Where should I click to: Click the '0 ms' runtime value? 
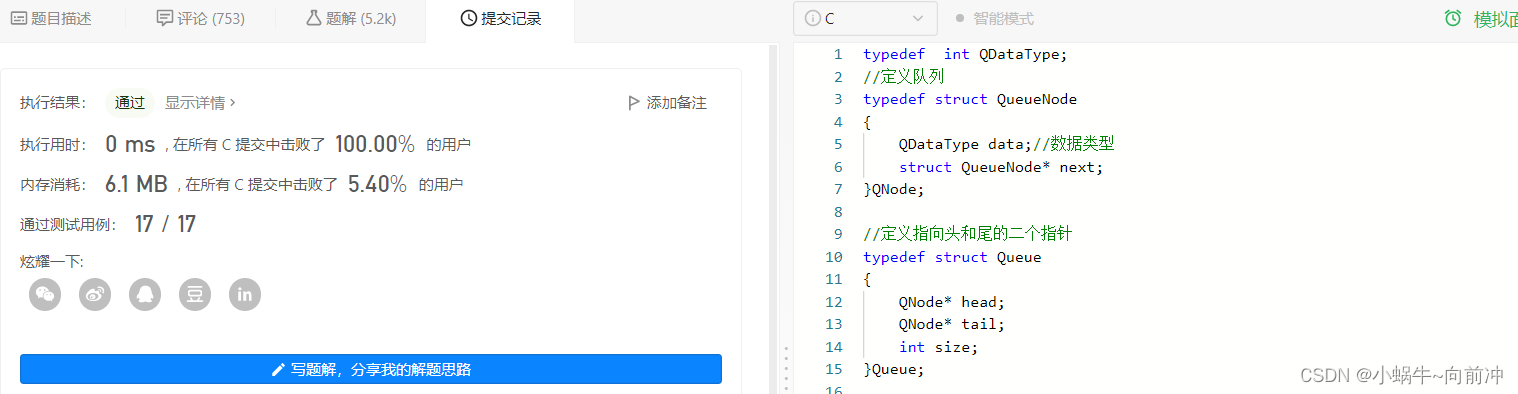[130, 144]
